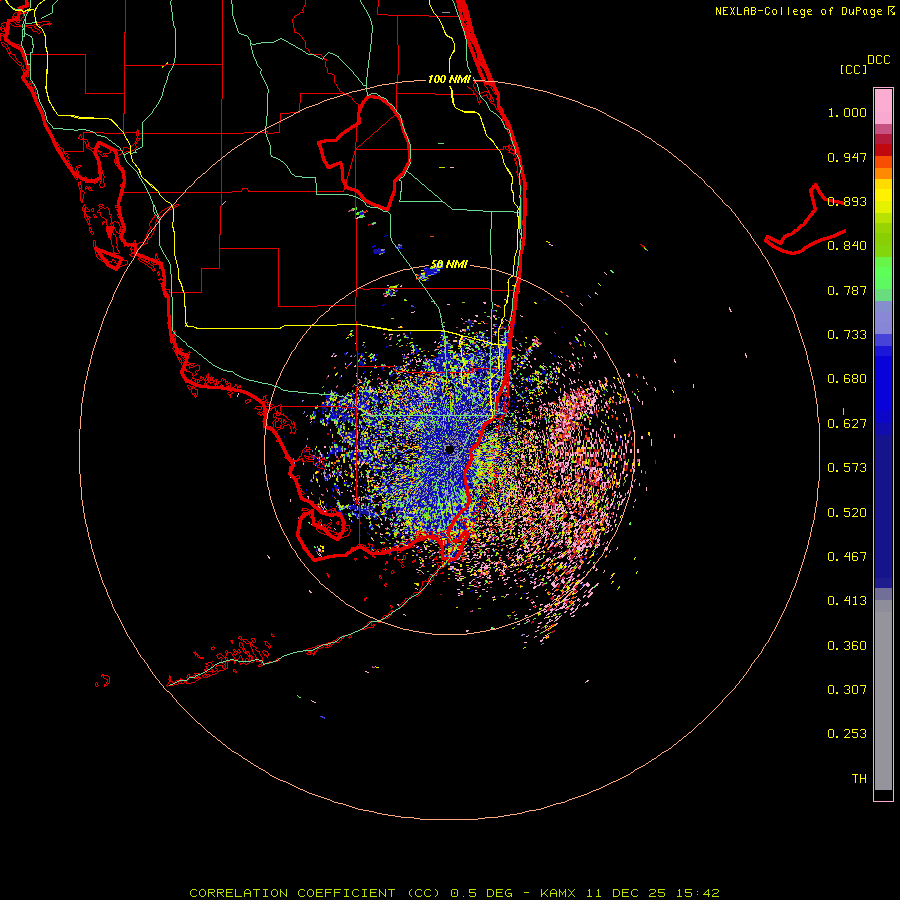
Task: Click the 0.253 scale value
Action: (847, 734)
